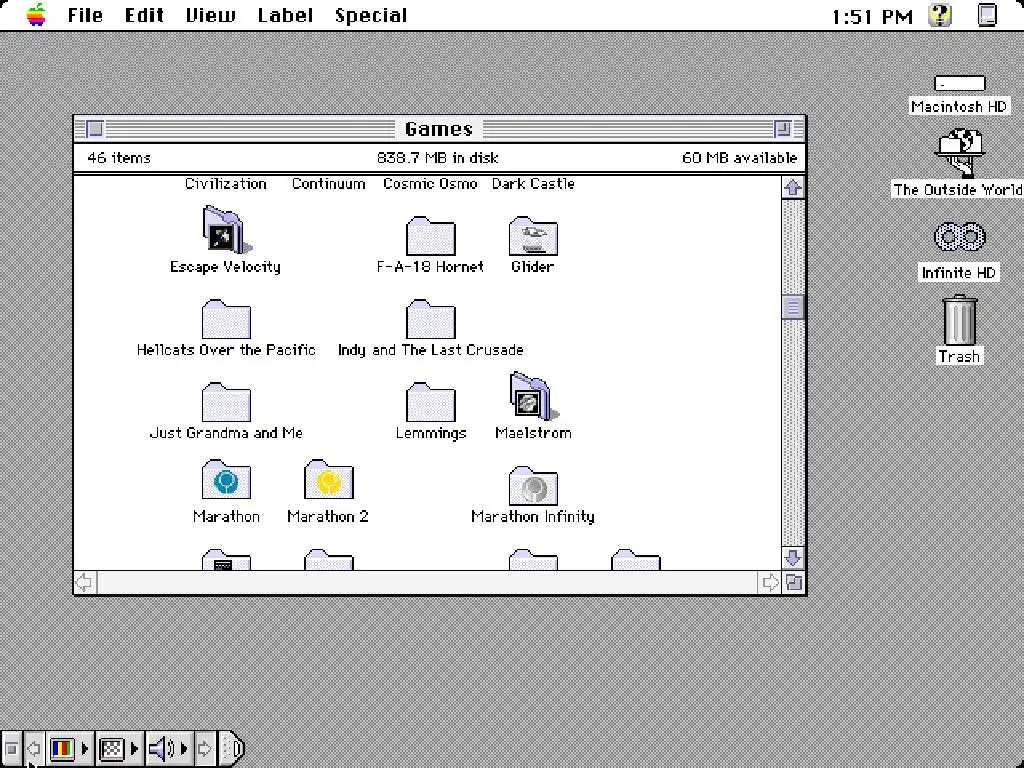This screenshot has height=768, width=1024.
Task: Click the Games window scroll up arrow
Action: pos(793,187)
